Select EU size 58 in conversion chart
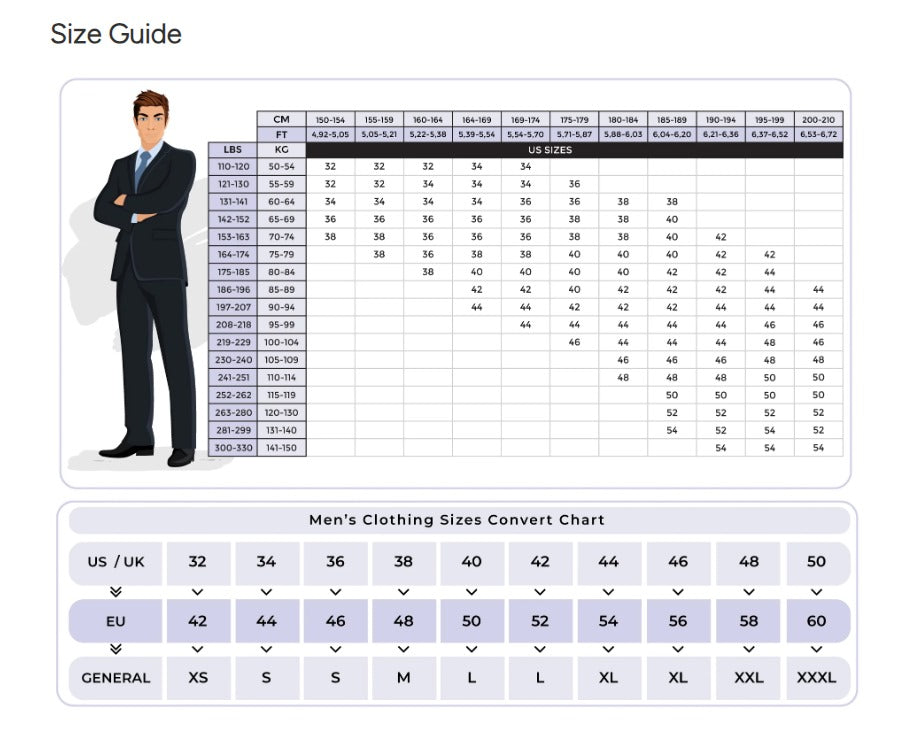The height and width of the screenshot is (733, 900). click(x=748, y=621)
